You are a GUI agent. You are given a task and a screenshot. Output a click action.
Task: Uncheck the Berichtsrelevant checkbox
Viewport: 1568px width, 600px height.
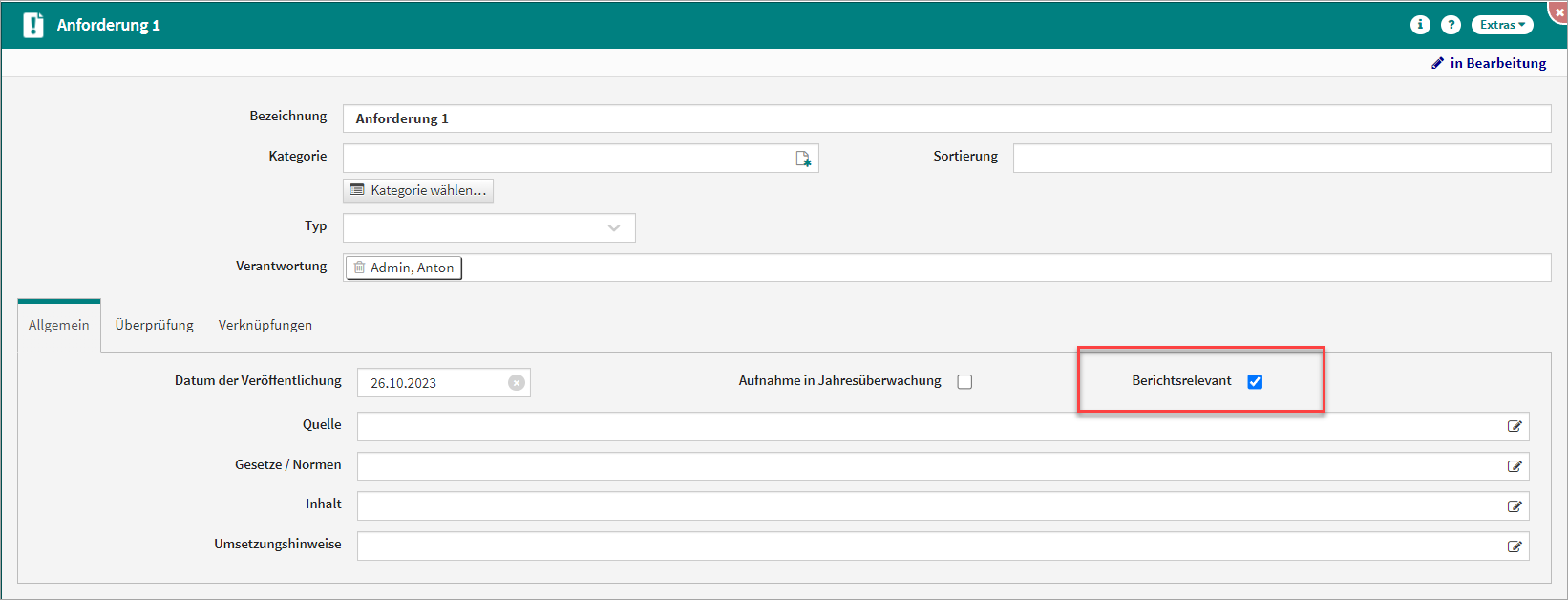point(1255,382)
